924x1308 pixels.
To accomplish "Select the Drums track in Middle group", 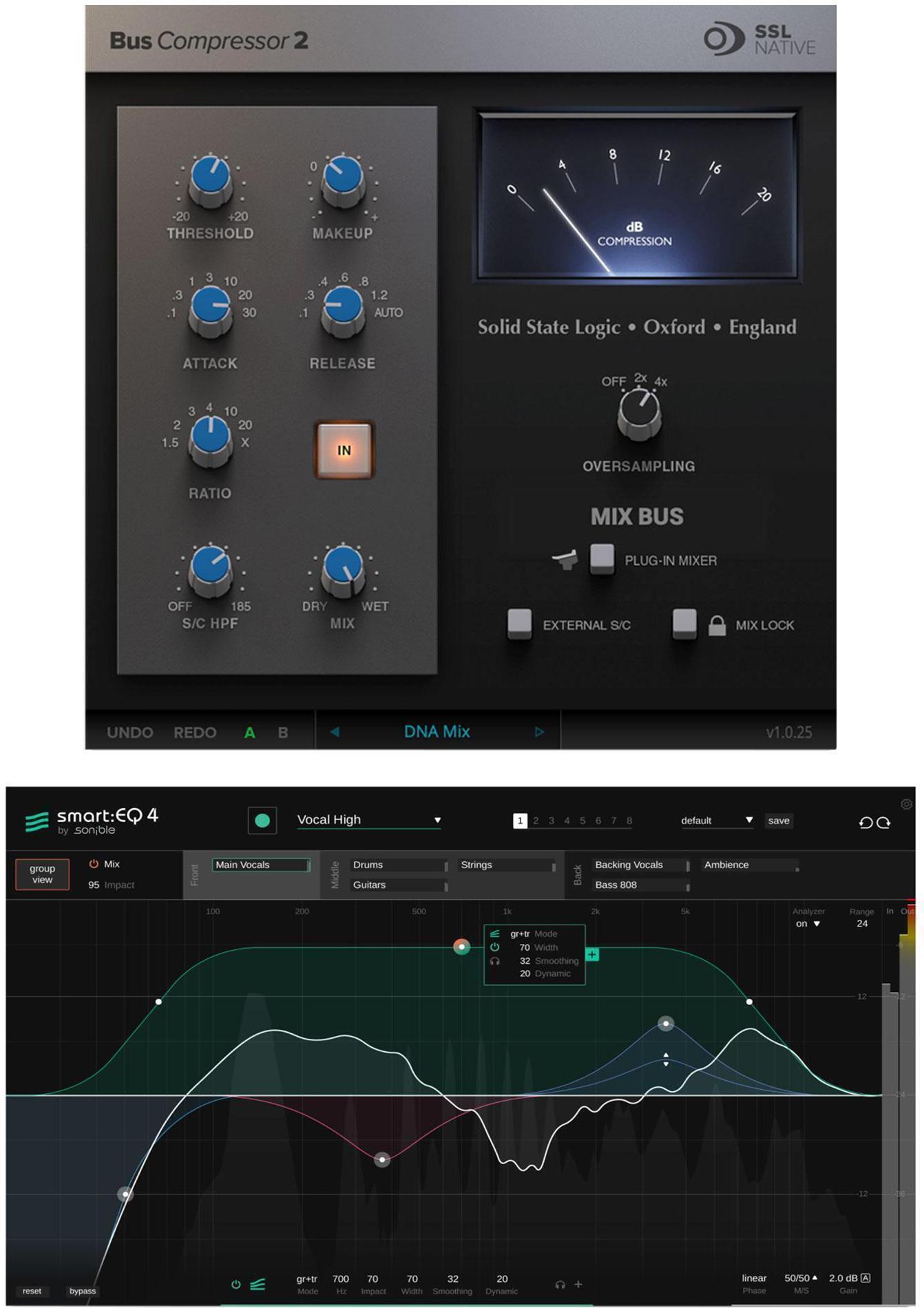I will click(x=398, y=865).
